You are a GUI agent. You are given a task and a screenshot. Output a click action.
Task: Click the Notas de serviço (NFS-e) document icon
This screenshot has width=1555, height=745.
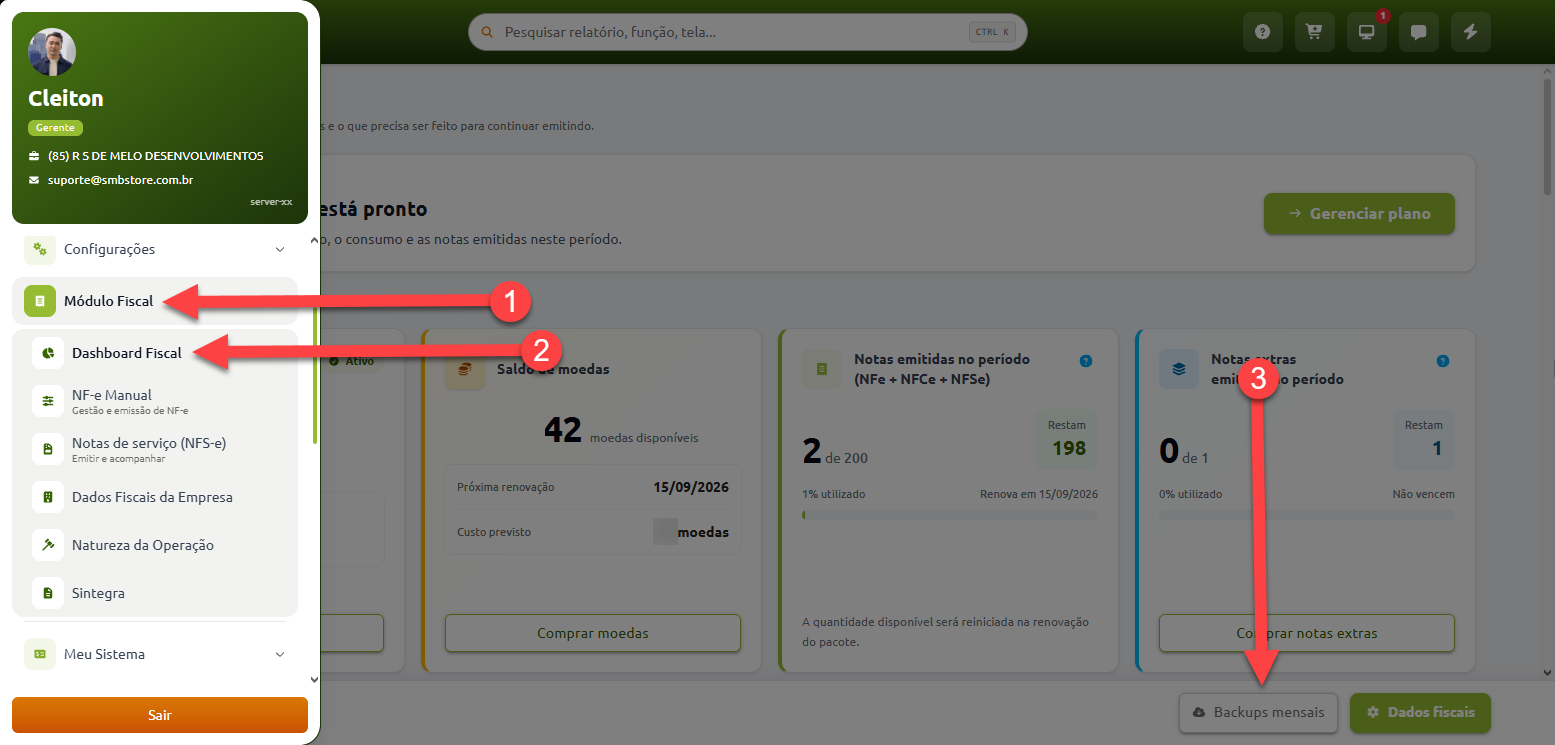tap(47, 449)
